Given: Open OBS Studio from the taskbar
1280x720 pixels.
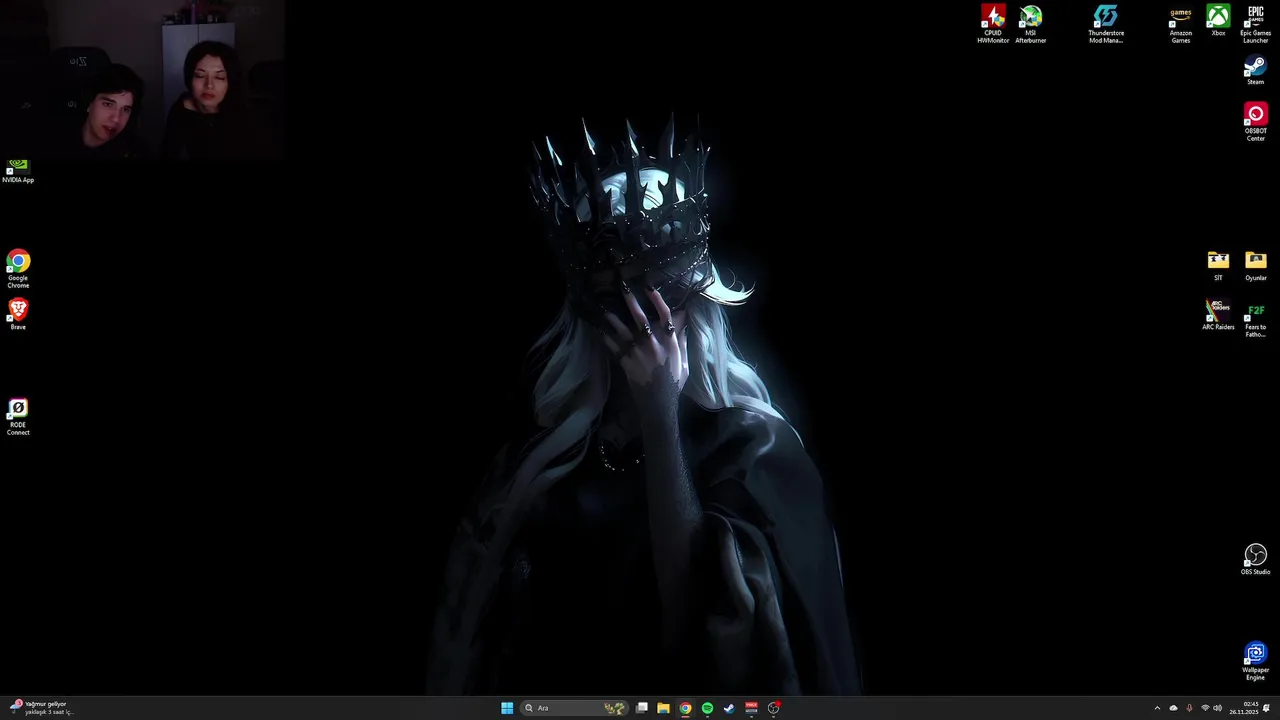Looking at the screenshot, I should point(774,708).
